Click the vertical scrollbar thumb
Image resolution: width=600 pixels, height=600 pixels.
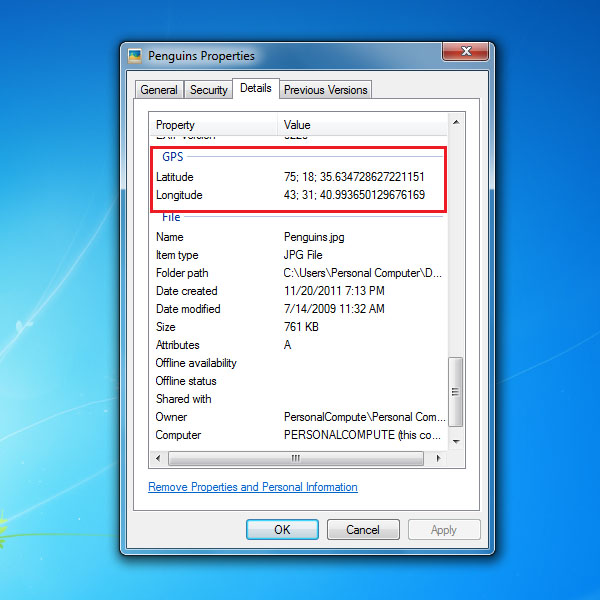point(455,392)
